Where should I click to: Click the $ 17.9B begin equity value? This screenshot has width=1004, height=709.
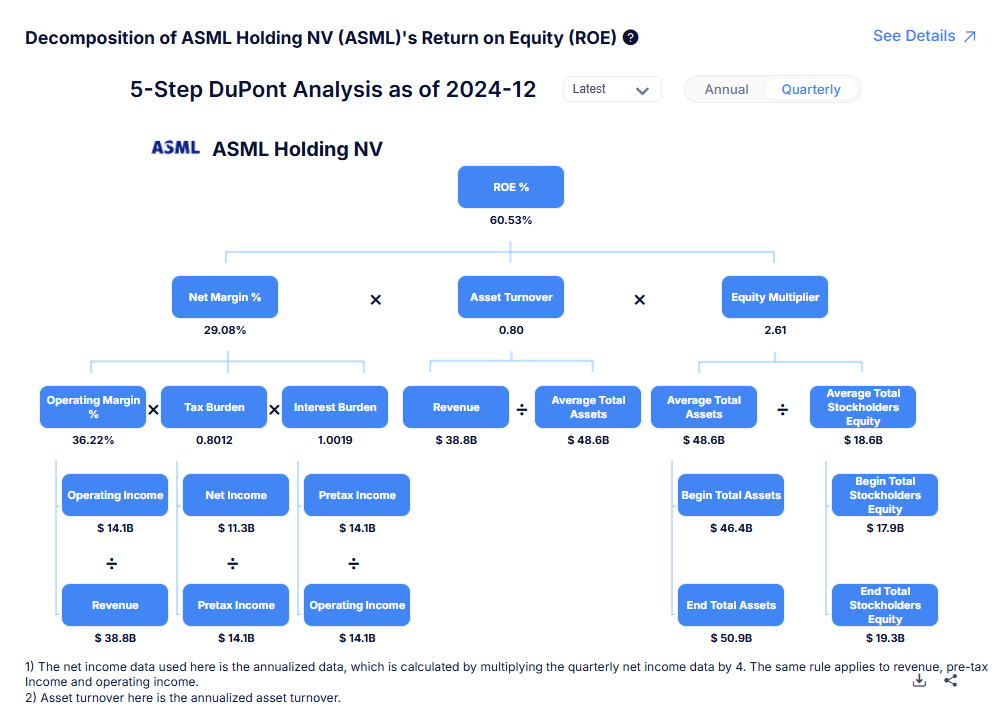(x=885, y=528)
